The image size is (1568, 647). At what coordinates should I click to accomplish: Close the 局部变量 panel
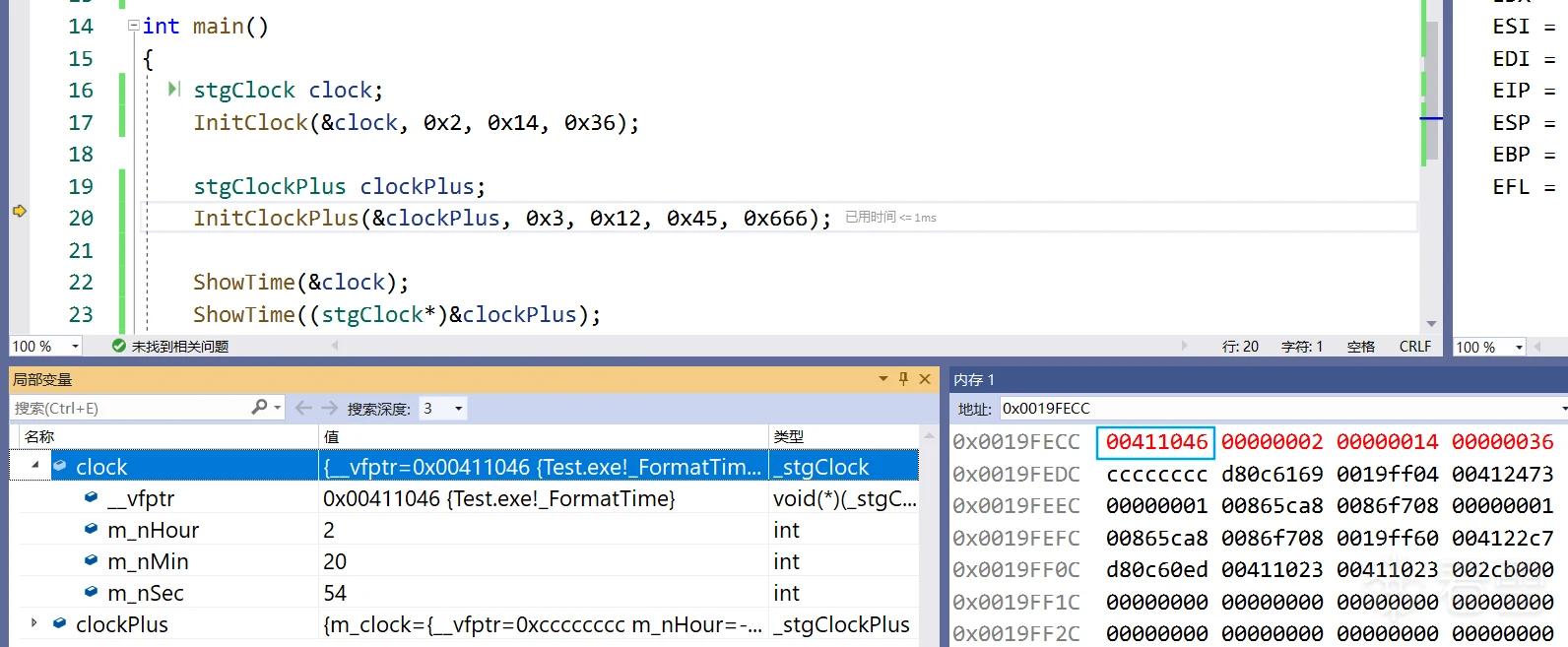tap(925, 379)
